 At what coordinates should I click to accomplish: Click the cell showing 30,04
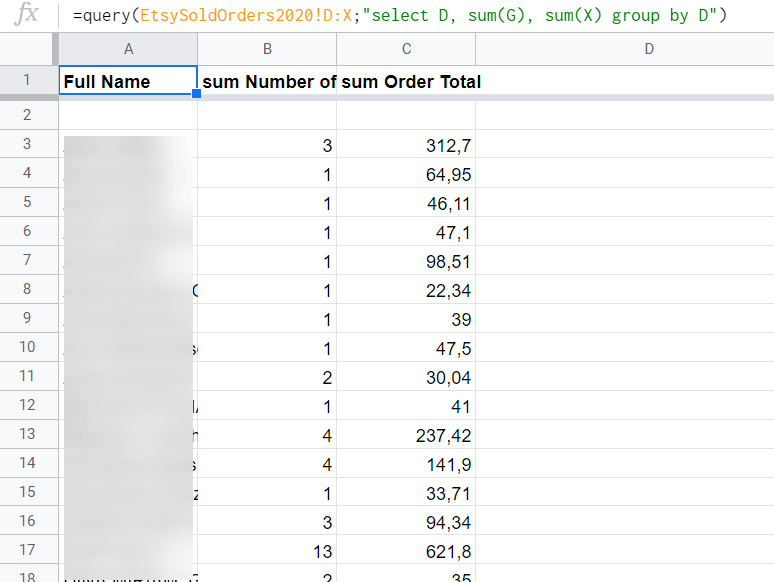(x=406, y=377)
